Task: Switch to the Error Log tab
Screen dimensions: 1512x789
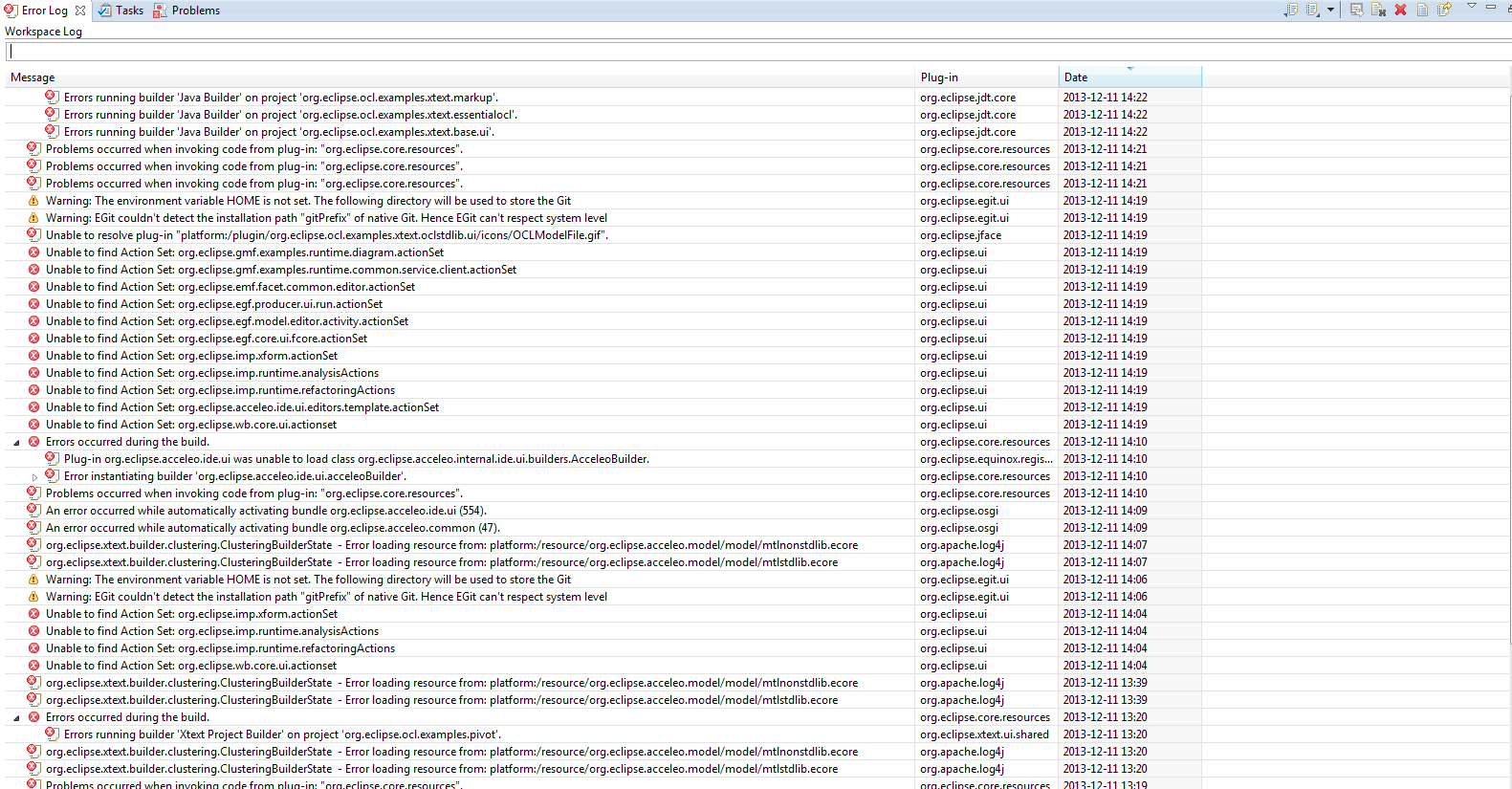Action: point(44,11)
